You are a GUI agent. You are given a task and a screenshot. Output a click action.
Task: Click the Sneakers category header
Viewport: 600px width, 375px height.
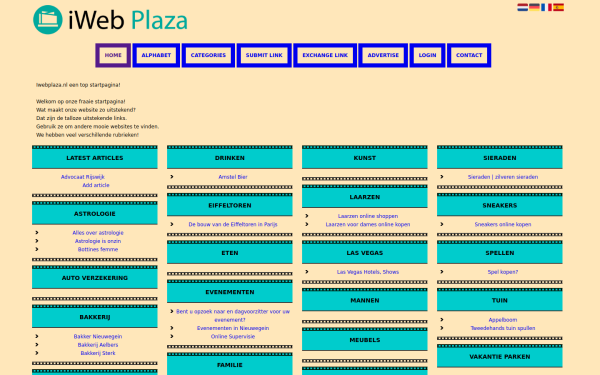coord(500,205)
